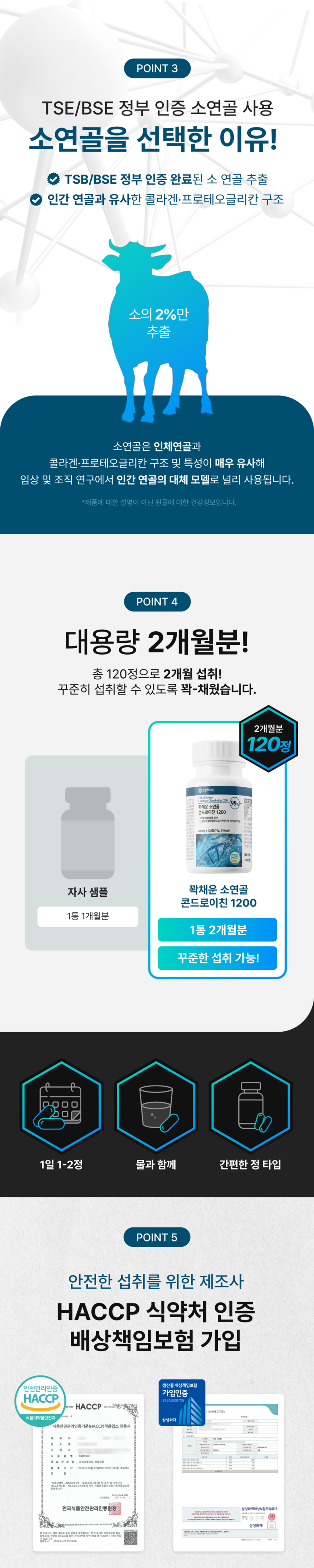Click the 소연골을 선택한 이유! headline
Image resolution: width=314 pixels, height=1568 pixels.
click(153, 139)
